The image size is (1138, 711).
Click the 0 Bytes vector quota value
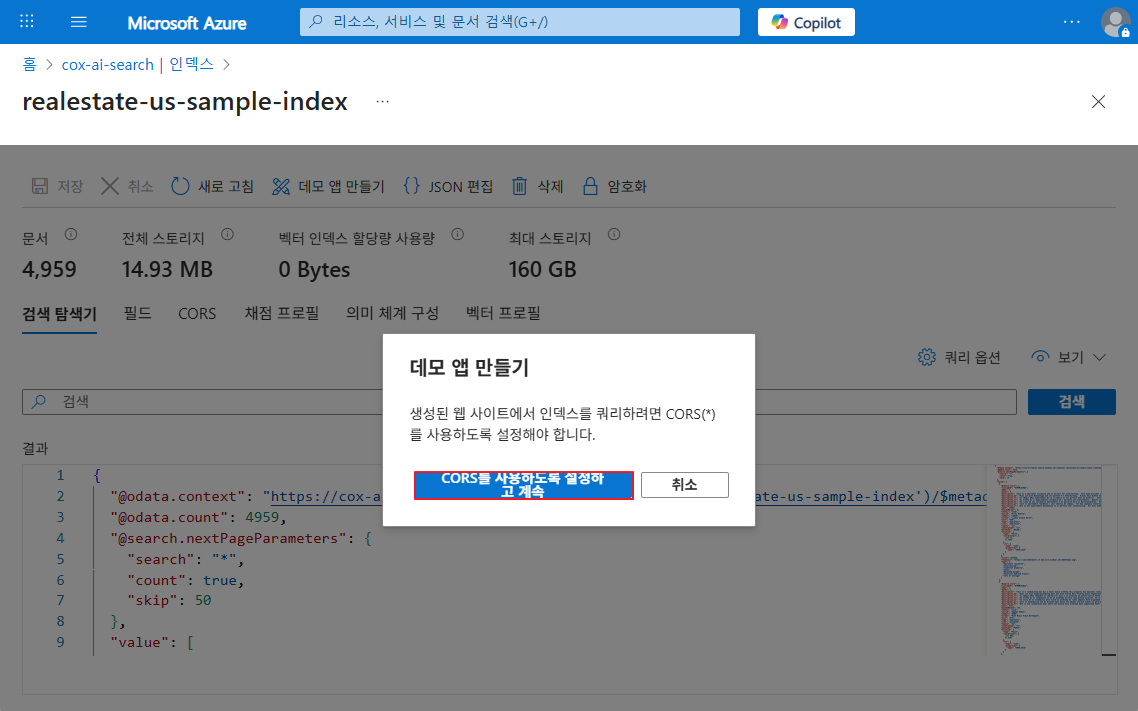(314, 270)
